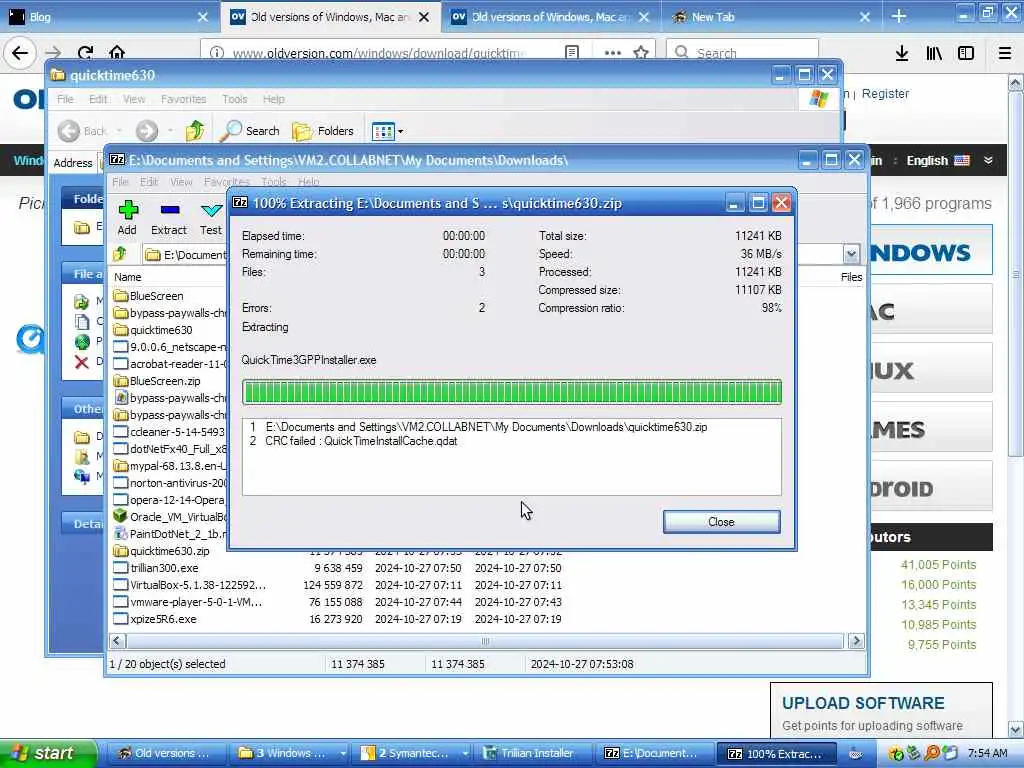Open File menu in quicktime630 Explorer
The width and height of the screenshot is (1024, 768).
tap(65, 99)
